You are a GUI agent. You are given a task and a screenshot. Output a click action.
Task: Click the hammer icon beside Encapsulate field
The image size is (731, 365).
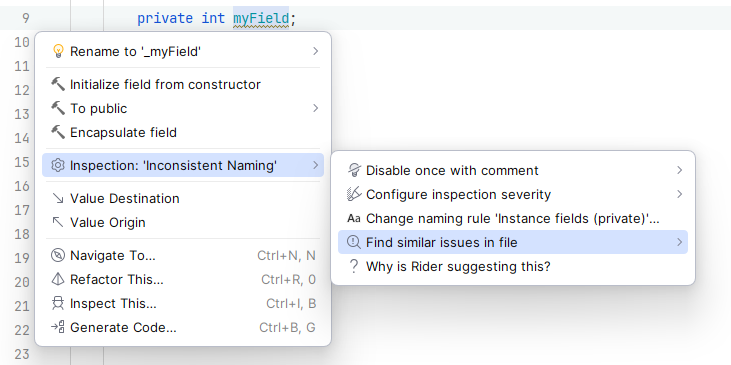(x=58, y=132)
